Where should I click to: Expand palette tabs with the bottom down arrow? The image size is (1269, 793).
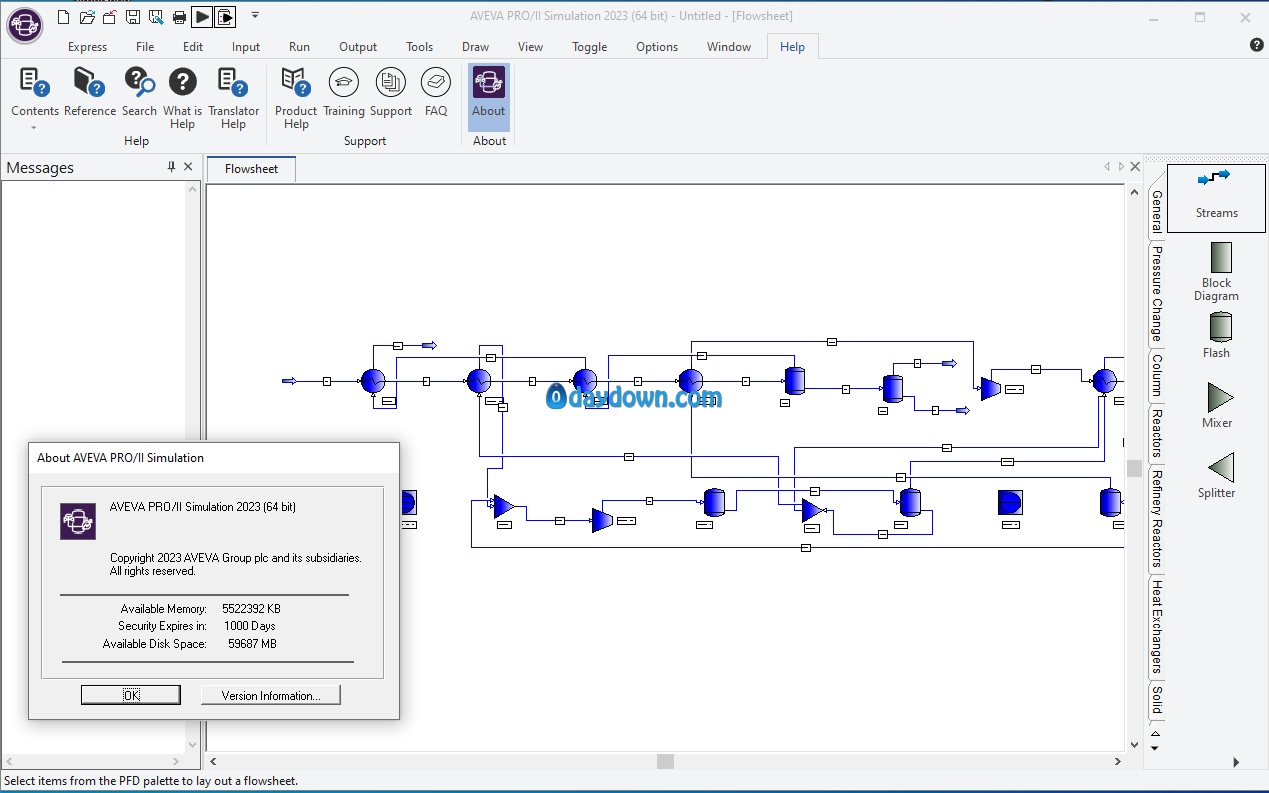coord(1155,748)
